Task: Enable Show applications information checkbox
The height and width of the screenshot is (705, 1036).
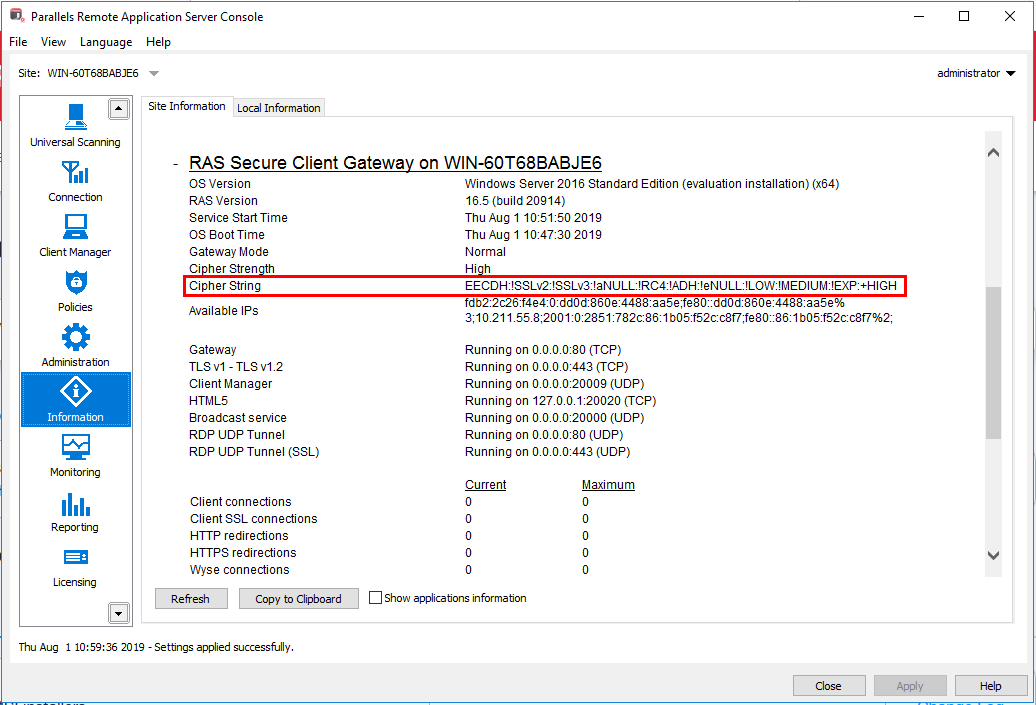Action: 376,598
